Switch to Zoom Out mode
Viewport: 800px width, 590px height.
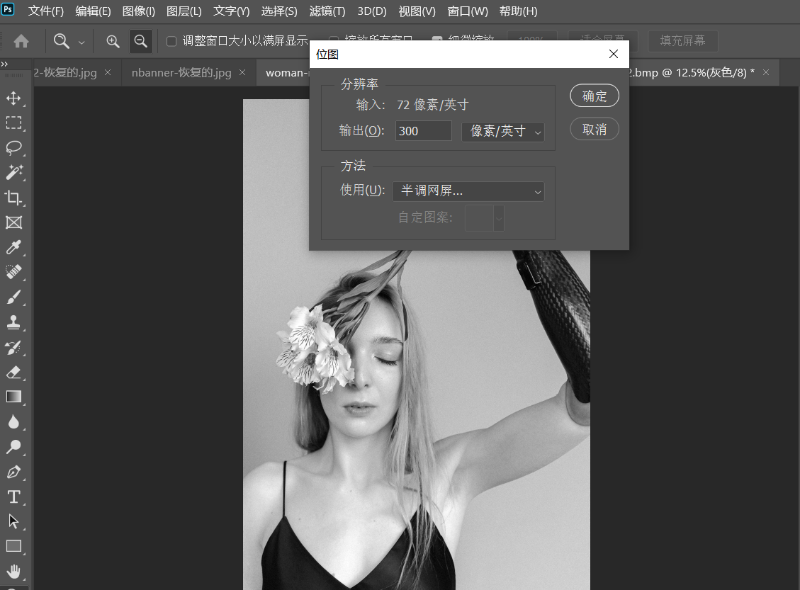point(141,41)
